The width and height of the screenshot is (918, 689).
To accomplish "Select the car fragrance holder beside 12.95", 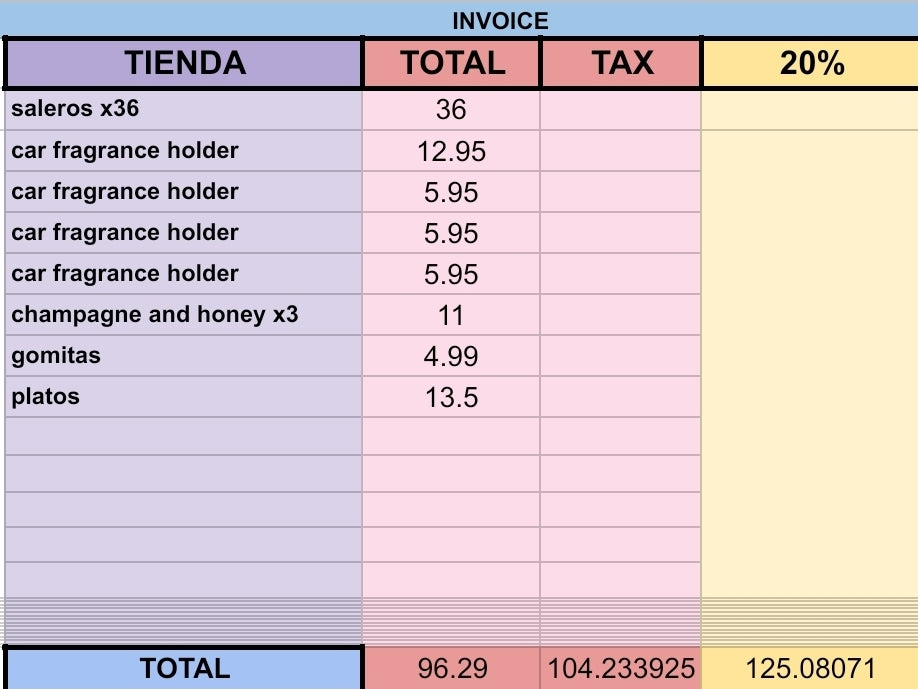I will pos(185,151).
